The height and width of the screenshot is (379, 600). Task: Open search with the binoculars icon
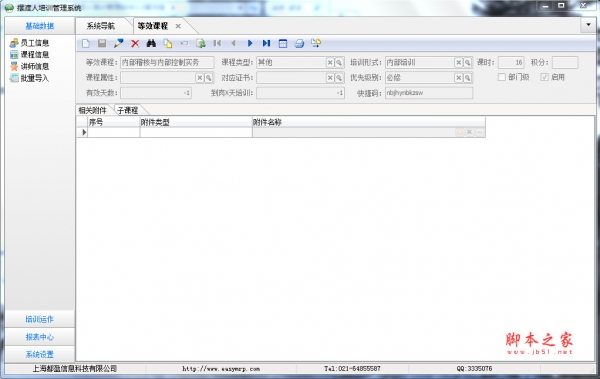[x=151, y=43]
